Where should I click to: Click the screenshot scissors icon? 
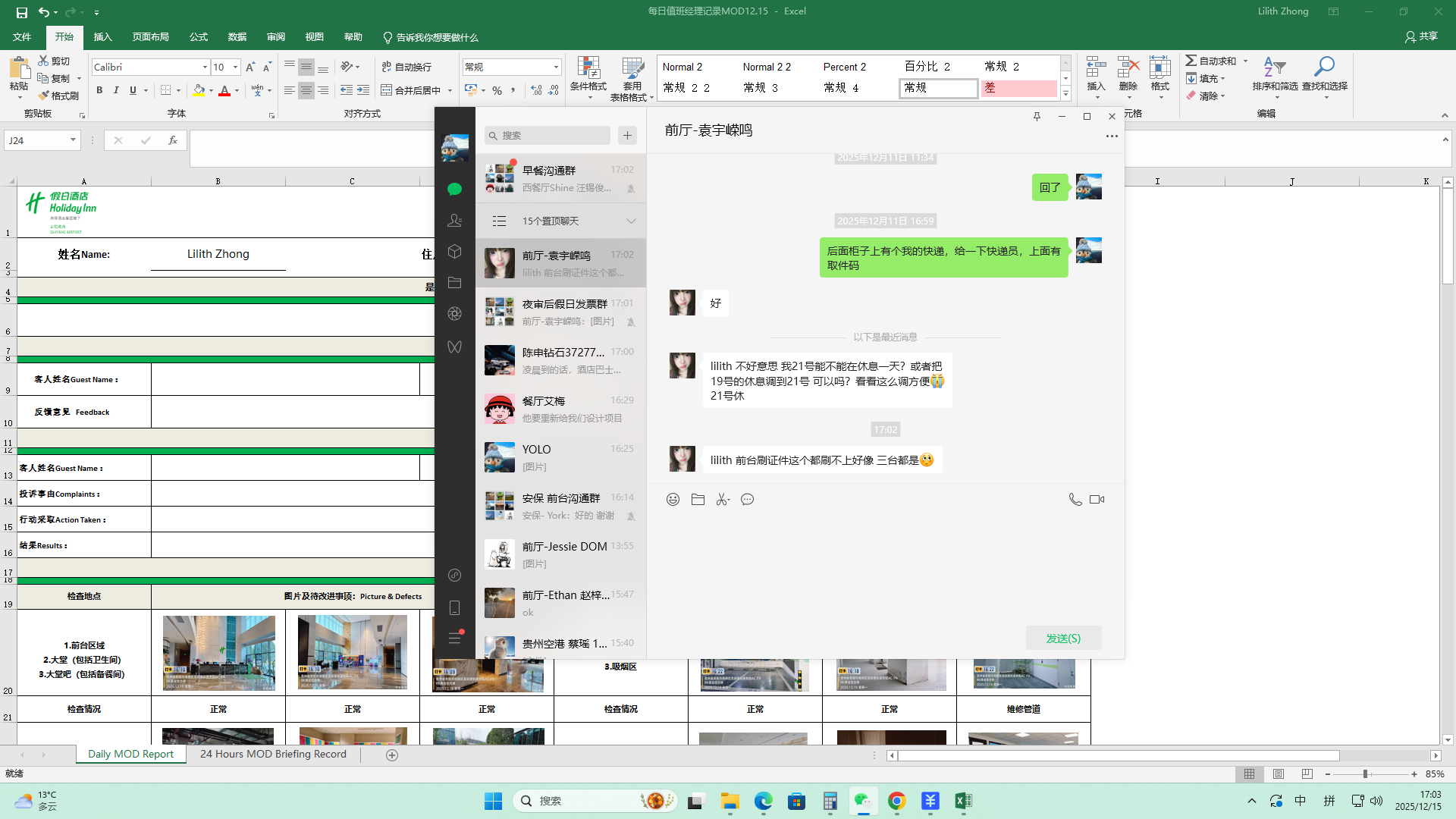[x=721, y=499]
